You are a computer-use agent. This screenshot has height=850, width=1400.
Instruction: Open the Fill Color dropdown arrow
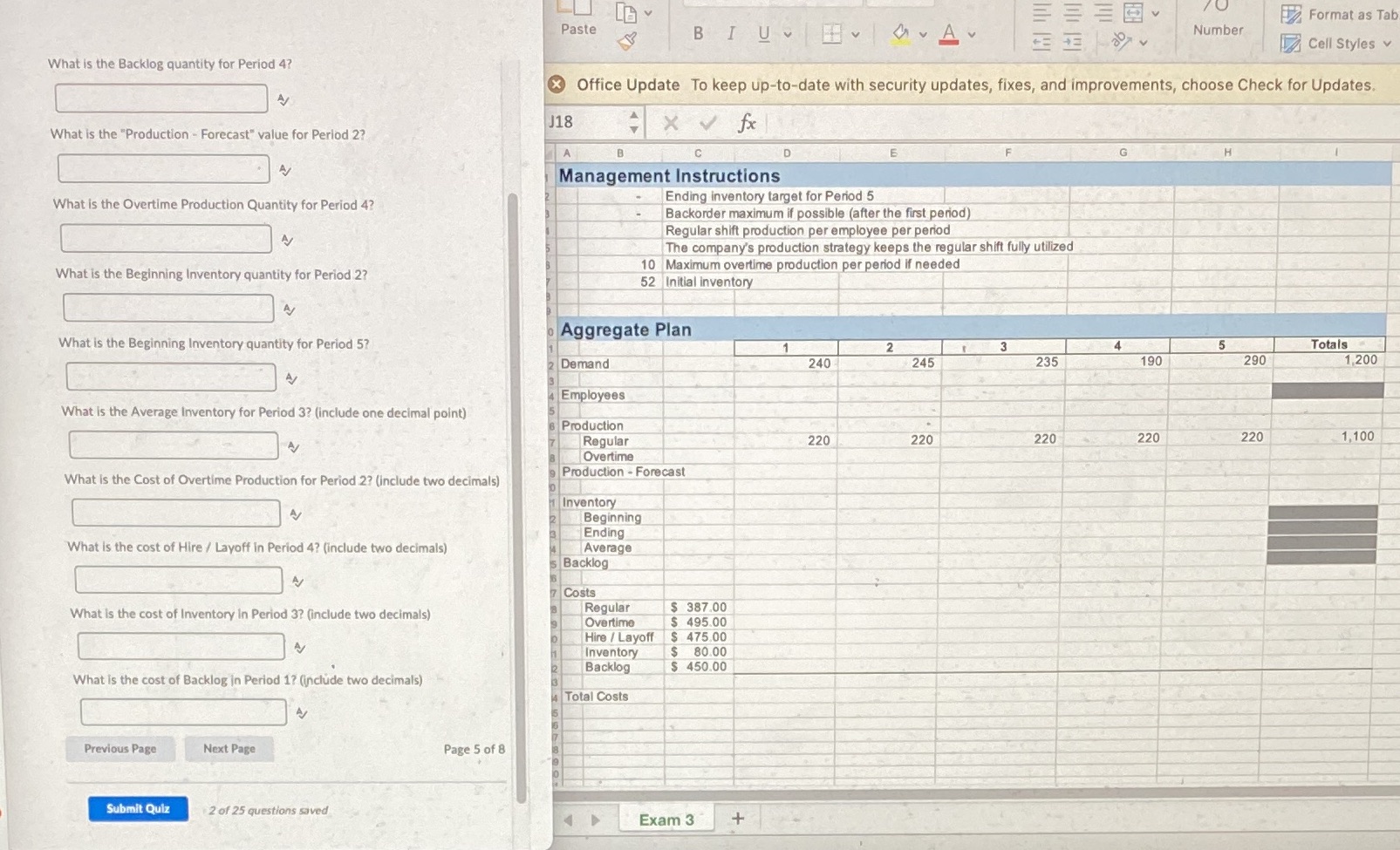pyautogui.click(x=923, y=35)
